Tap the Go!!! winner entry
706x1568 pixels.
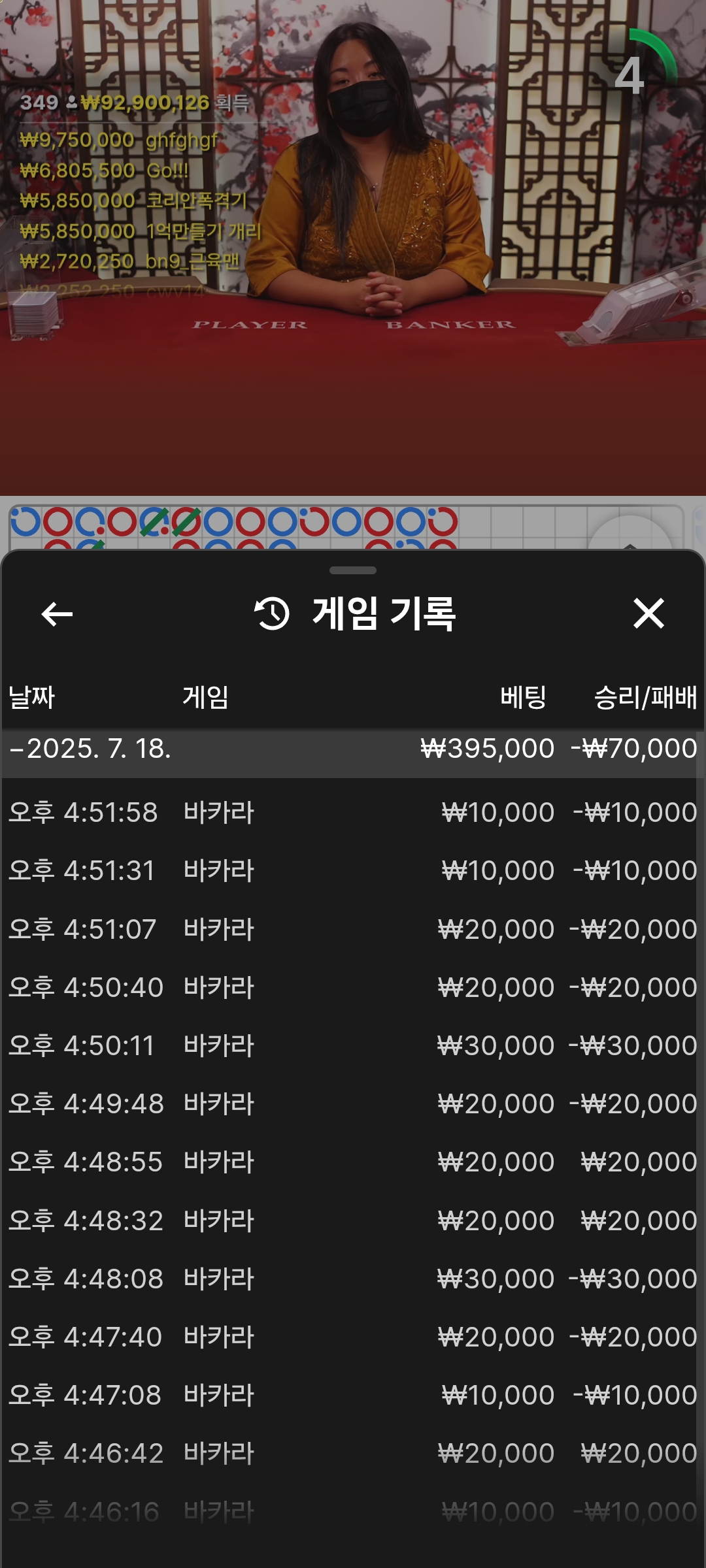[x=104, y=171]
